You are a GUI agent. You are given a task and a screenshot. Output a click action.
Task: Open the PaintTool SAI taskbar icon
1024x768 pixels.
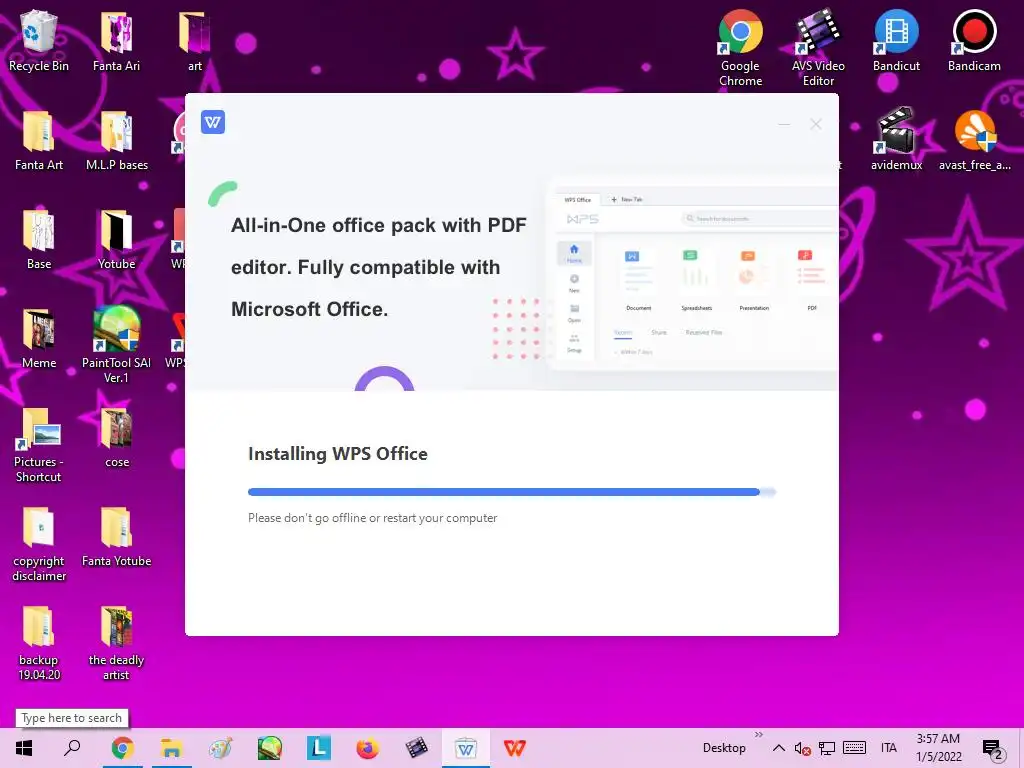(x=269, y=748)
